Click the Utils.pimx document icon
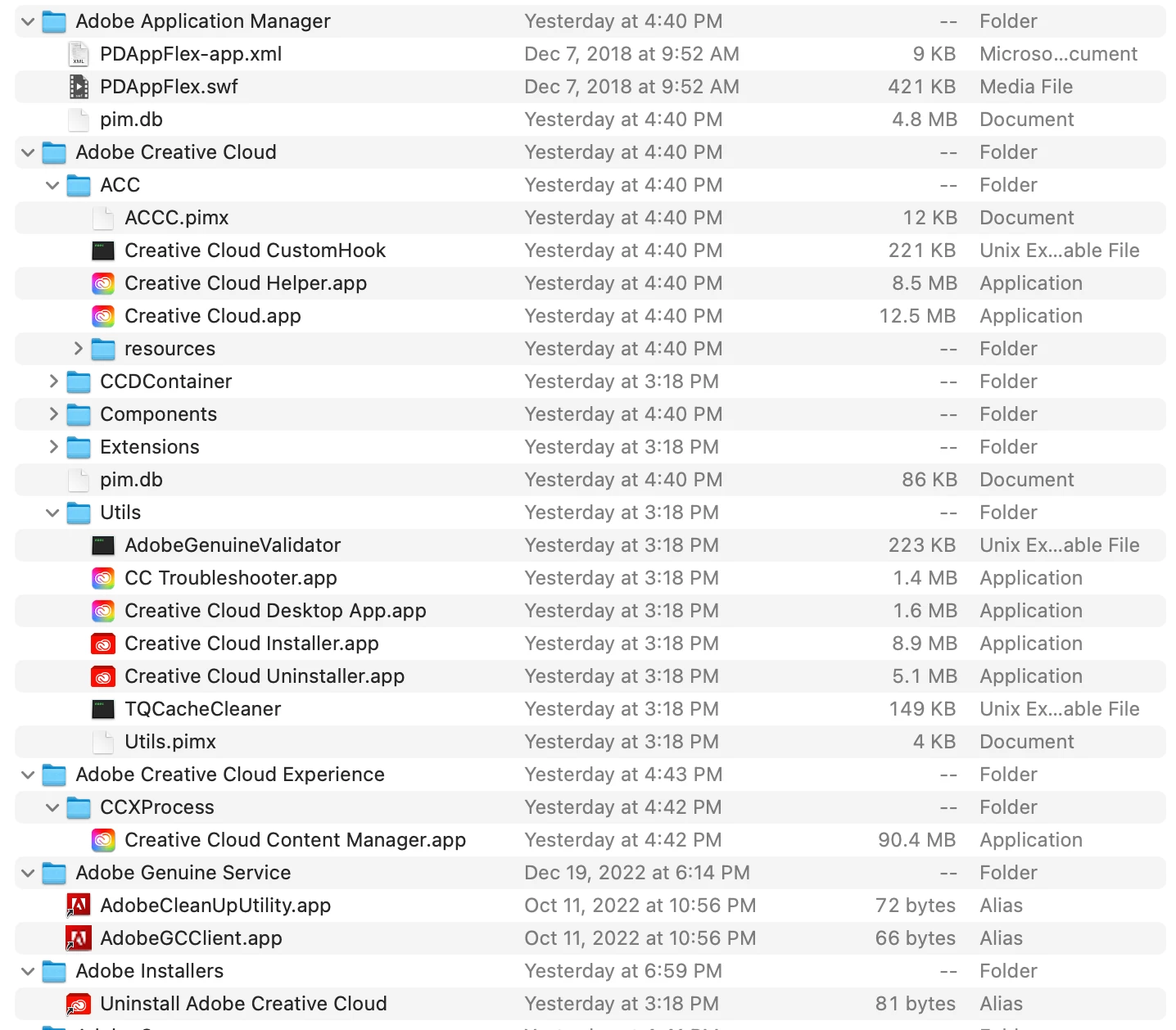This screenshot has height=1030, width=1176. coord(103,742)
